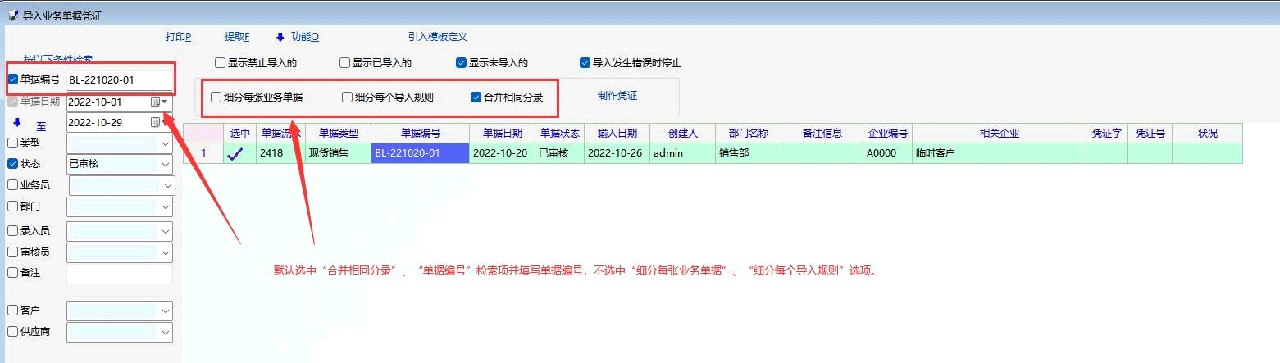Toggle 合并相同分录 checkbox
This screenshot has height=363, width=1280.
(x=476, y=98)
